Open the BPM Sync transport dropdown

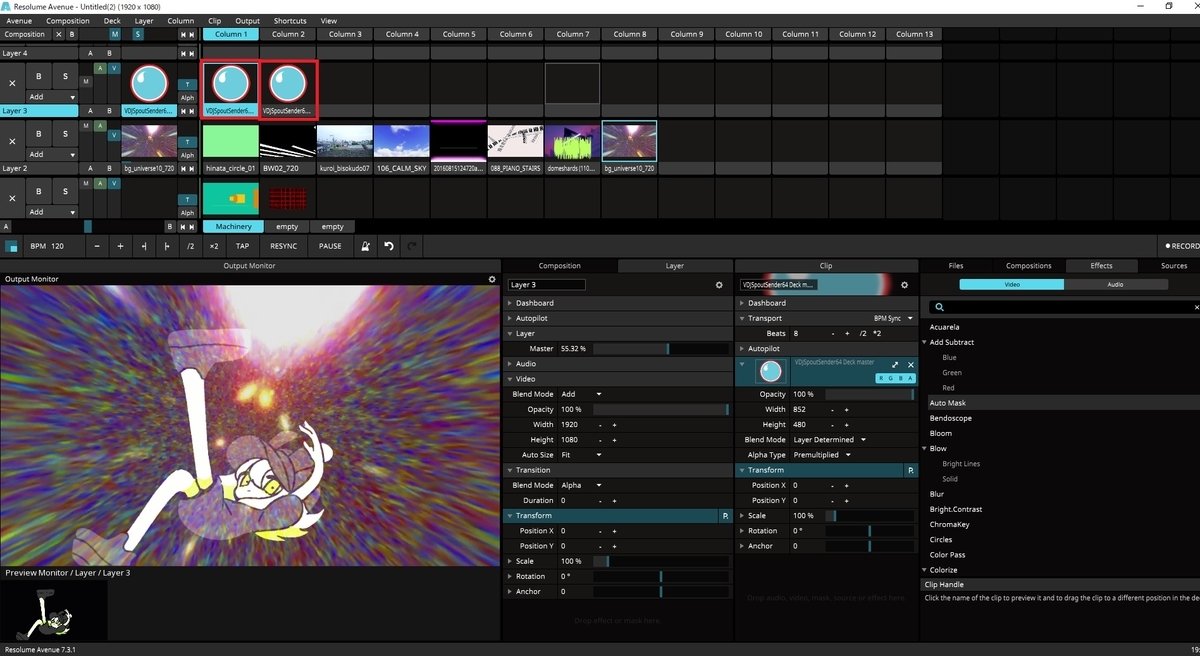[x=893, y=318]
